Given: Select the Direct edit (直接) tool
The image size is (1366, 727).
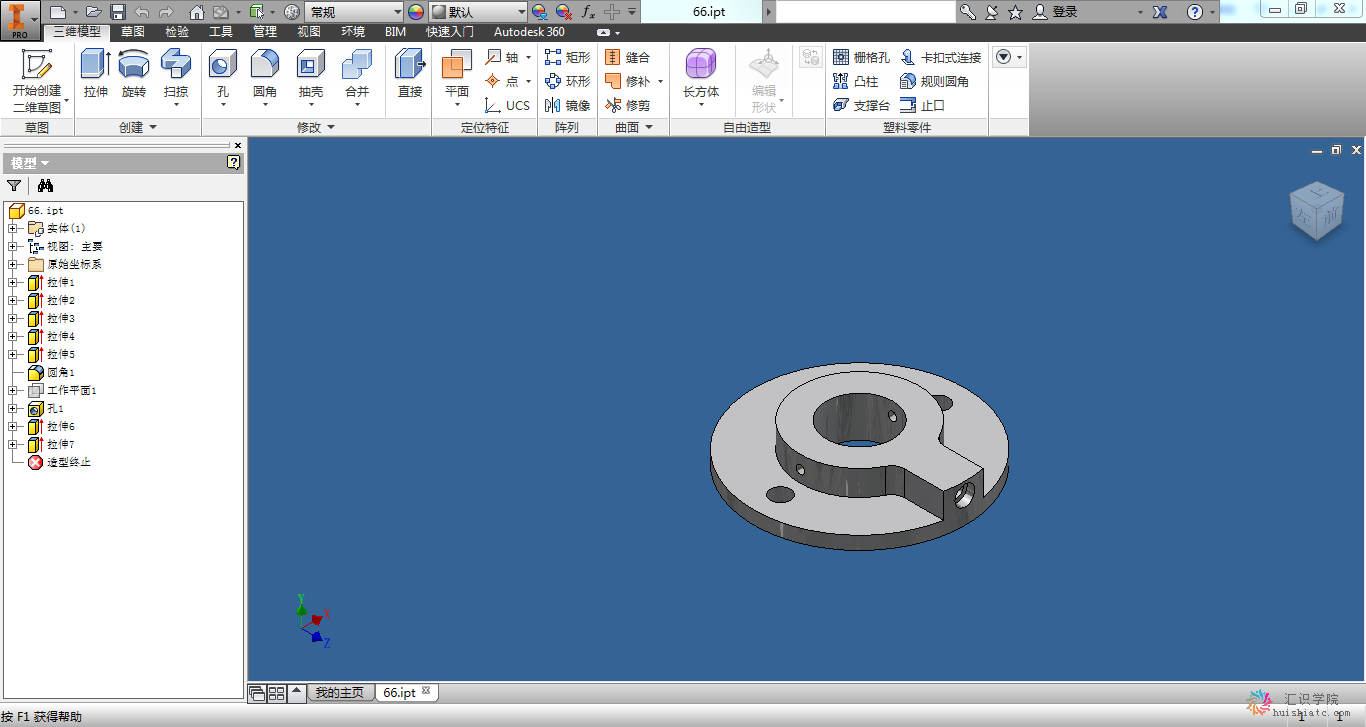Looking at the screenshot, I should [410, 74].
